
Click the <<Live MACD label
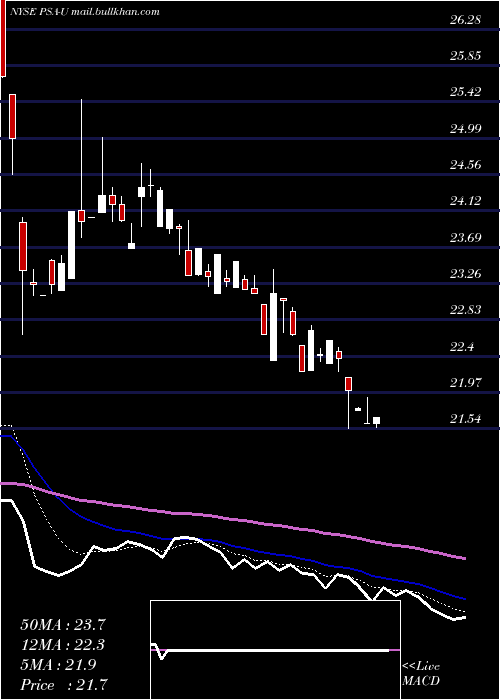421,674
